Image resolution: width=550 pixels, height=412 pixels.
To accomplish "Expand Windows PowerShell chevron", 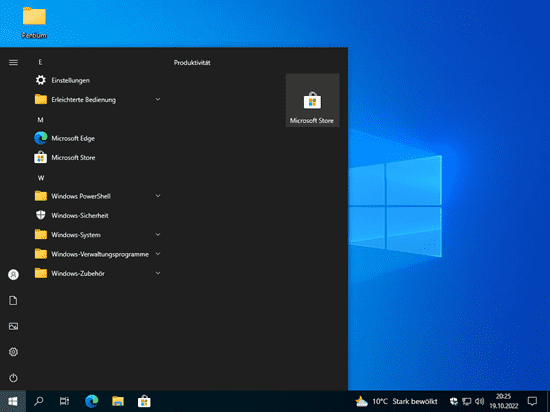I will pyautogui.click(x=158, y=196).
